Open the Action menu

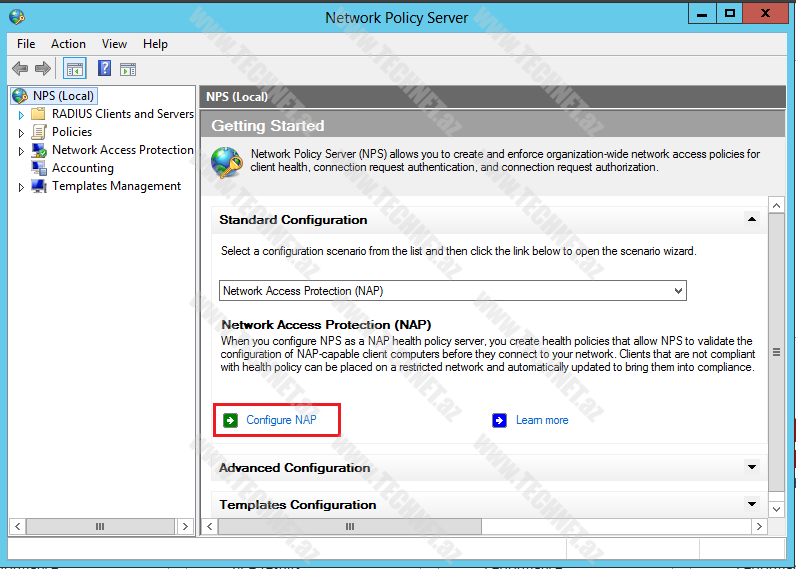pyautogui.click(x=68, y=44)
